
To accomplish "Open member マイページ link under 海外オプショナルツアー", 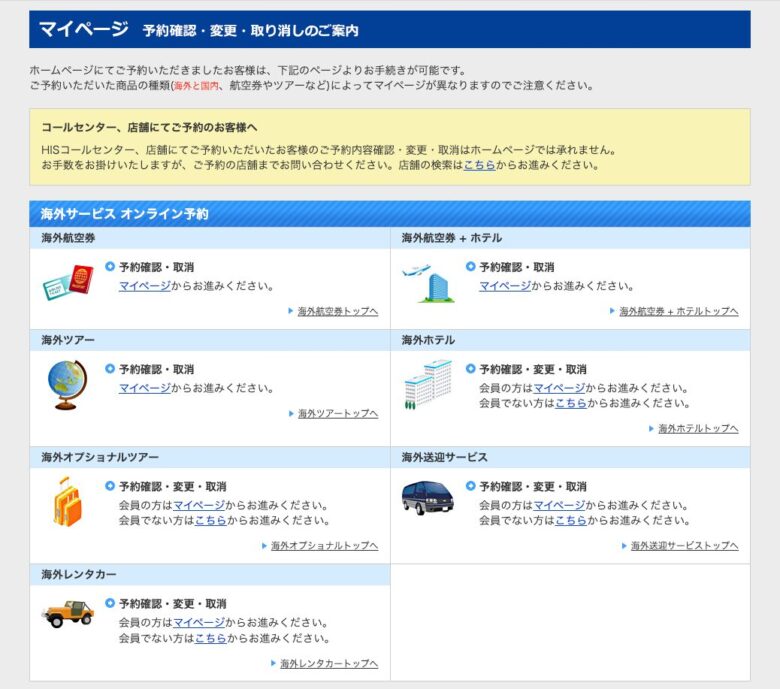I will [x=199, y=505].
